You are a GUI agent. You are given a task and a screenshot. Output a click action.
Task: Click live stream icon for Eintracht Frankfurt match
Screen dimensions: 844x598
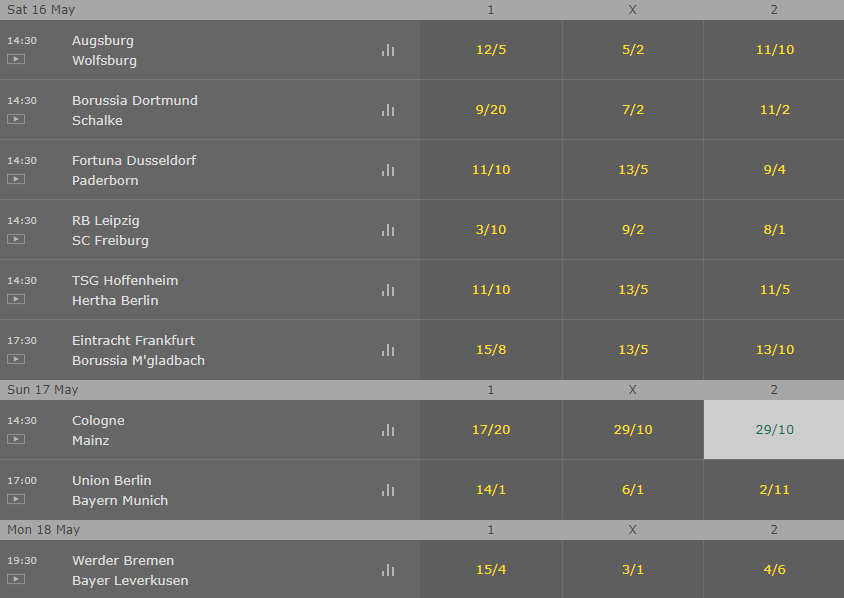click(16, 359)
